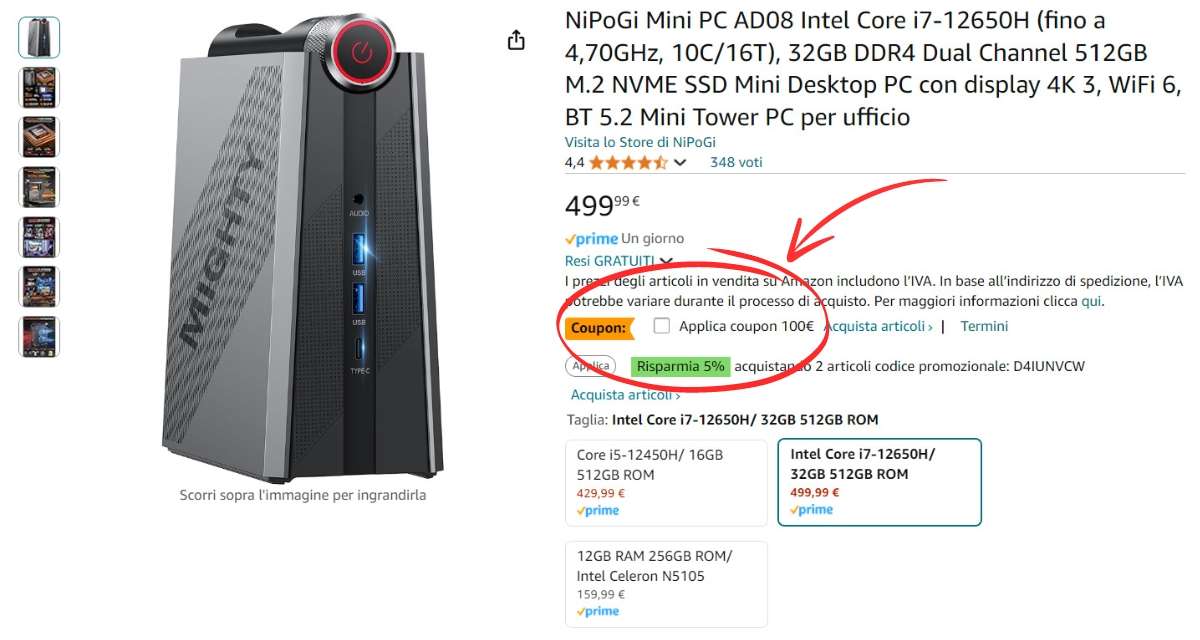
Task: Choose Core i5-12450H/ 16GB 512GB option
Action: 666,482
